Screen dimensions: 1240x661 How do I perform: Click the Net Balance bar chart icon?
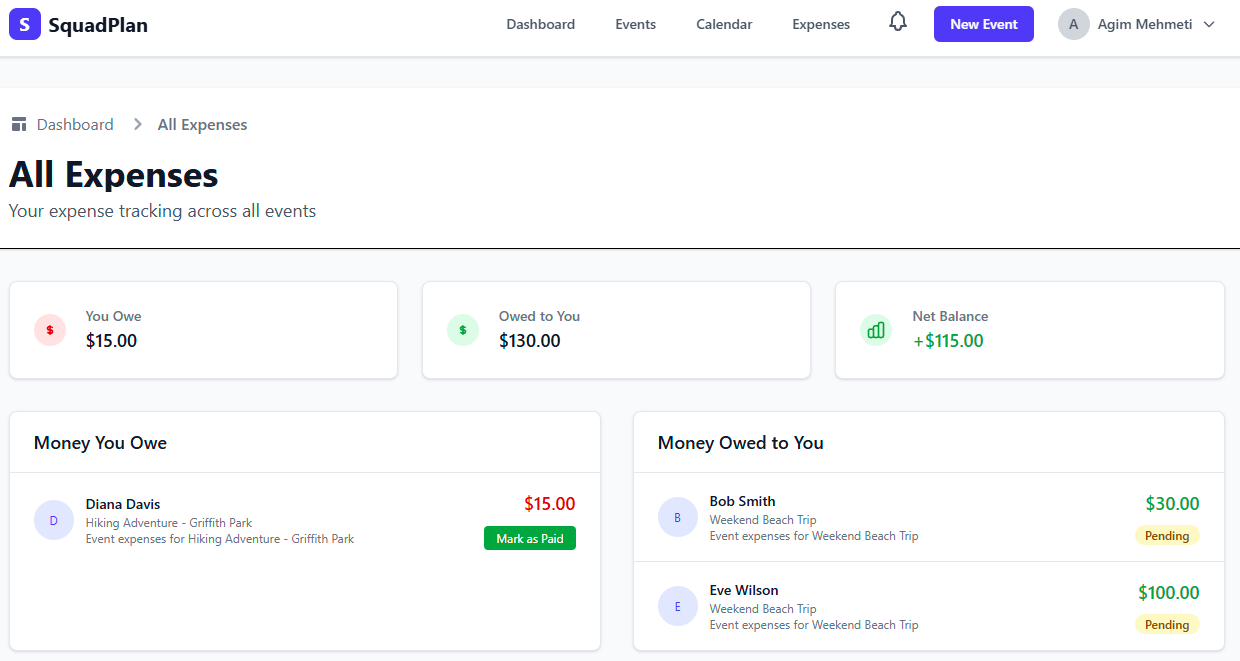pos(876,329)
